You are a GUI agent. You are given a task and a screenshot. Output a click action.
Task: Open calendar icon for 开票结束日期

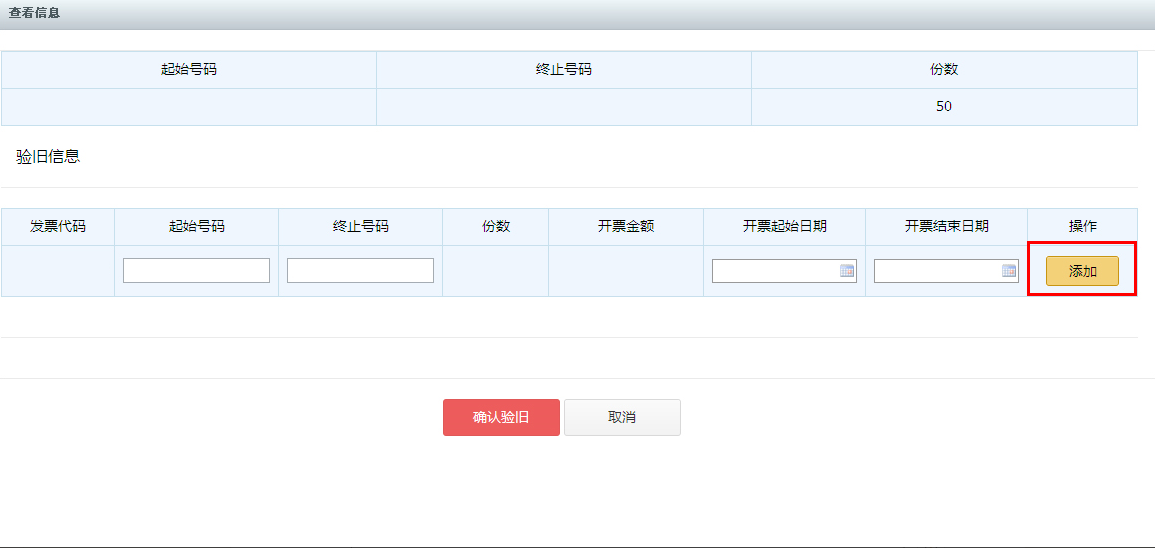coord(1009,271)
